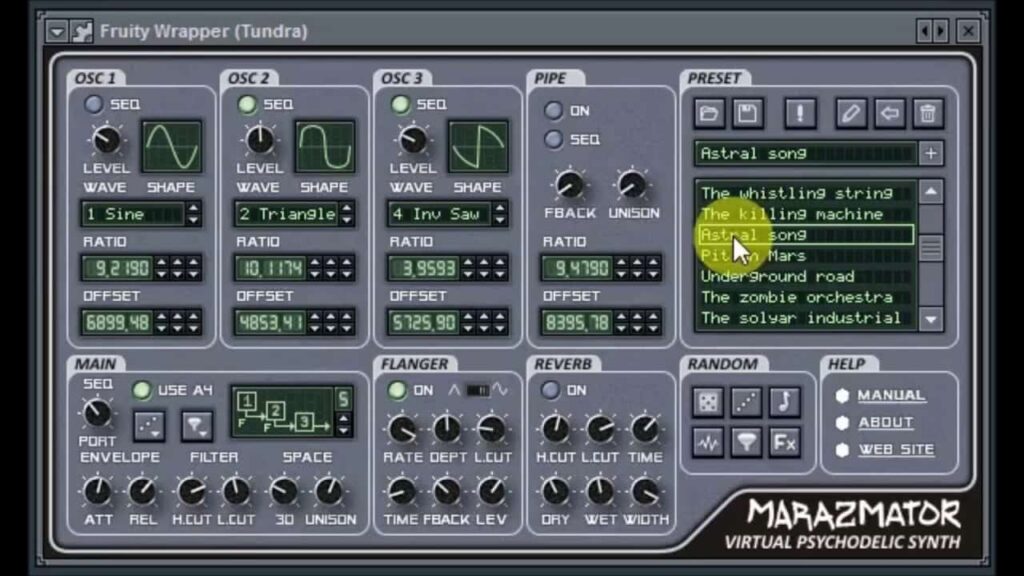Select 'The zombie orchestra' preset
This screenshot has height=576, width=1024.
pyautogui.click(x=796, y=297)
